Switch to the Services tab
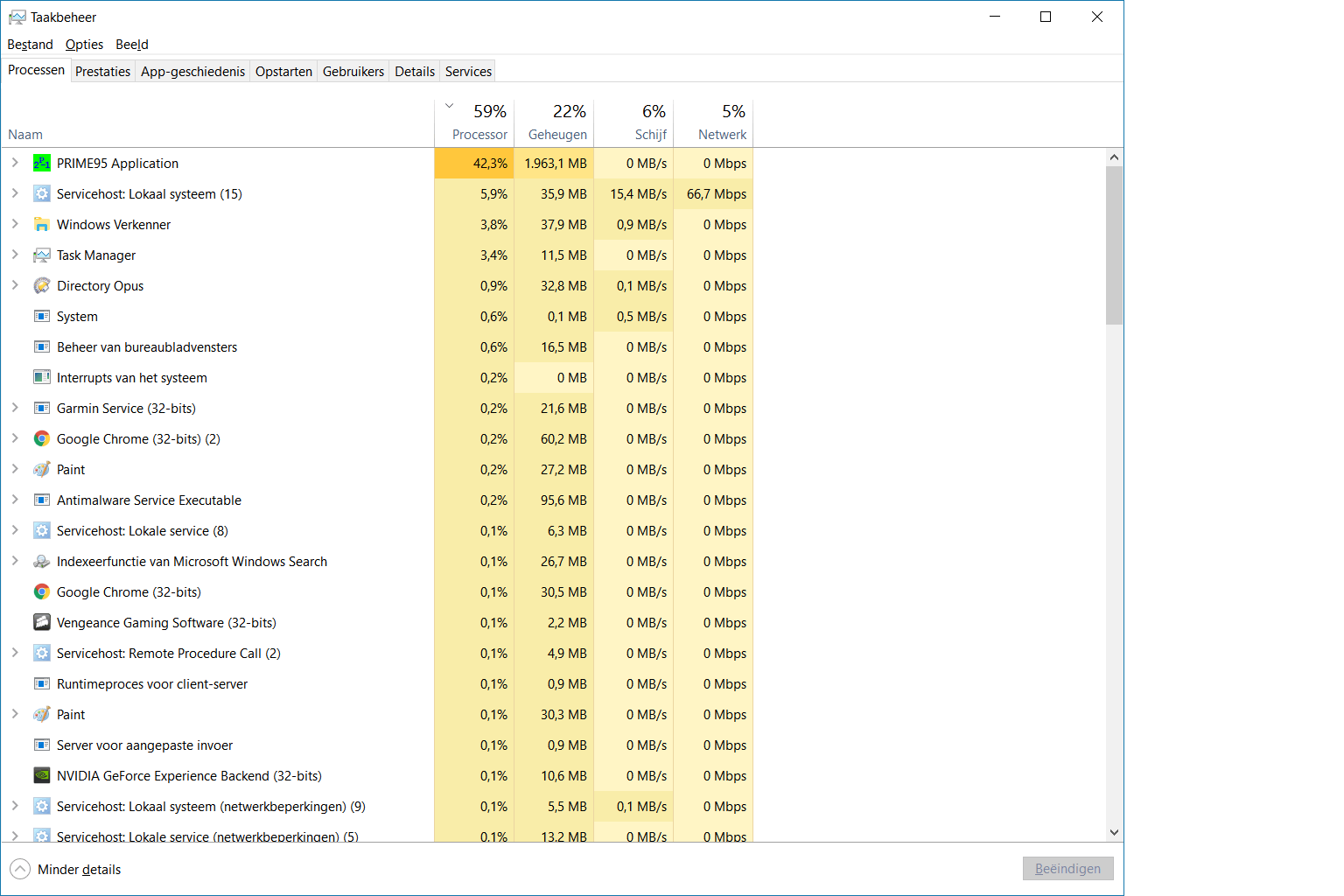The width and height of the screenshot is (1344, 896). point(468,72)
